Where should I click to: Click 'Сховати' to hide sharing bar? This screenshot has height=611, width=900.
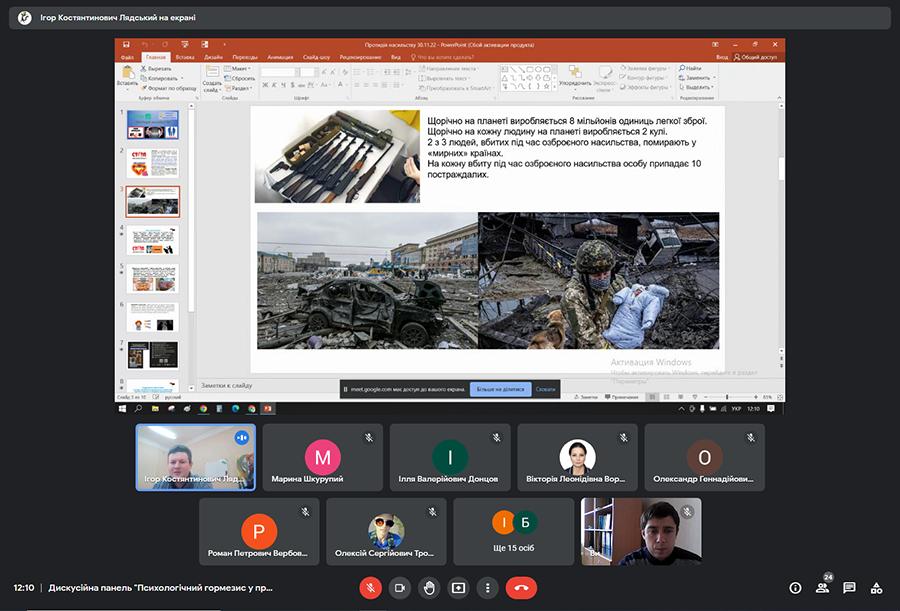545,389
